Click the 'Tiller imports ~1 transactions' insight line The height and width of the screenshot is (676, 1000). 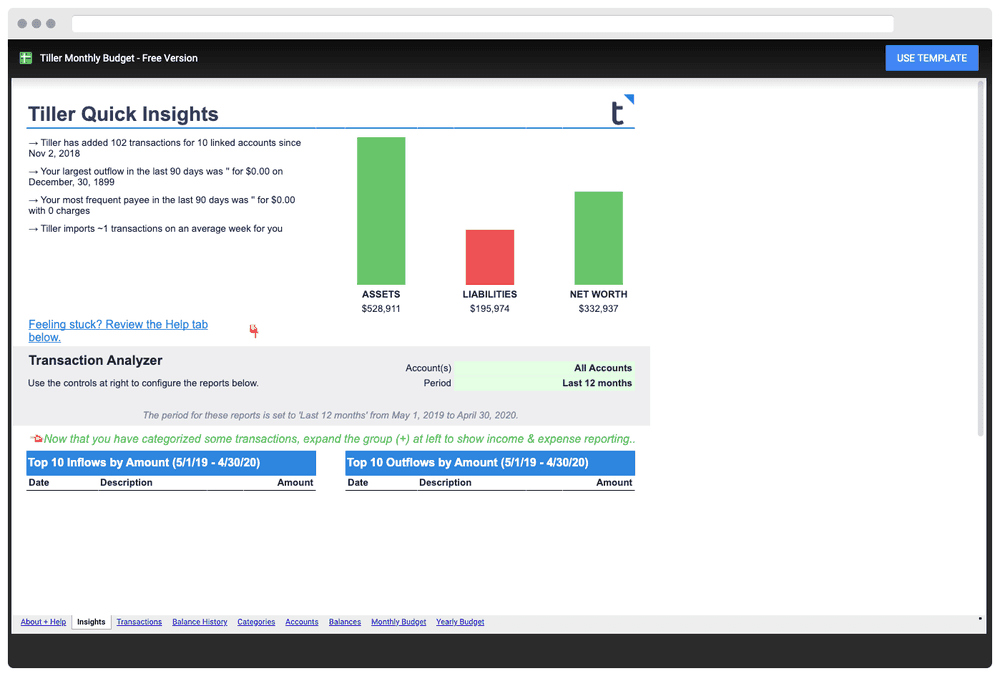156,229
